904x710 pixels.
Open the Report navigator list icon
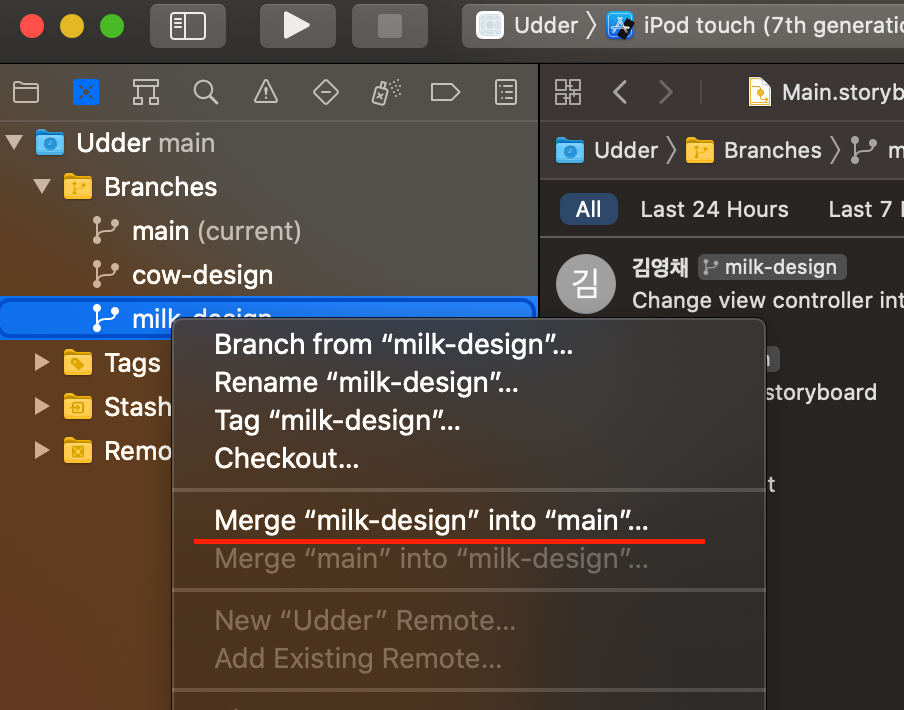(506, 92)
